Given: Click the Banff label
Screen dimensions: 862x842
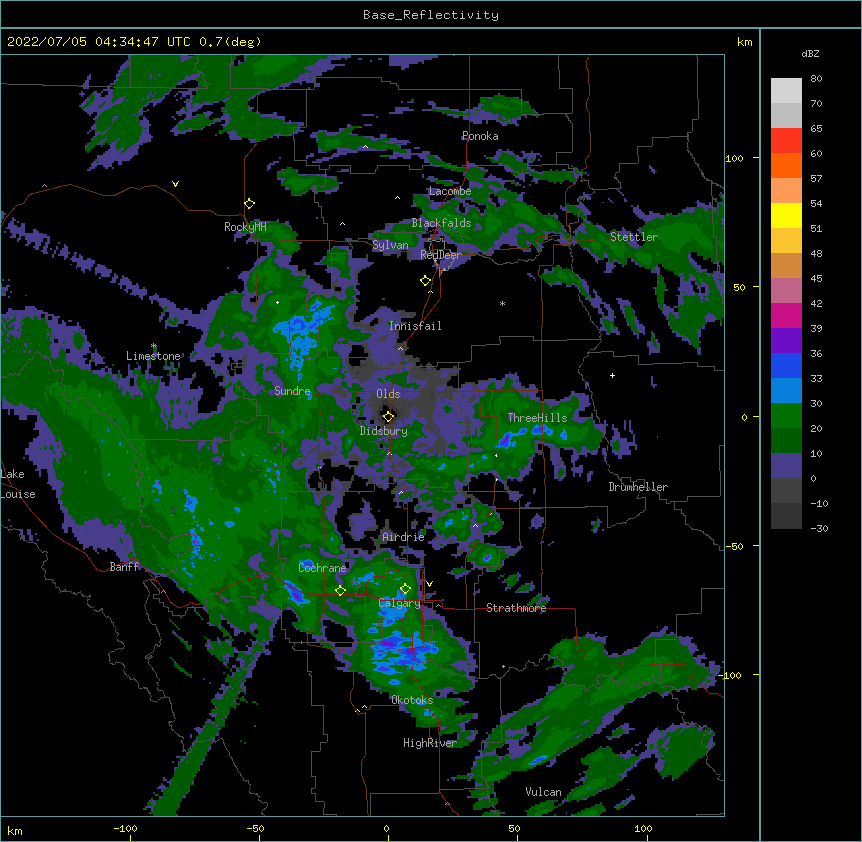Looking at the screenshot, I should (124, 567).
